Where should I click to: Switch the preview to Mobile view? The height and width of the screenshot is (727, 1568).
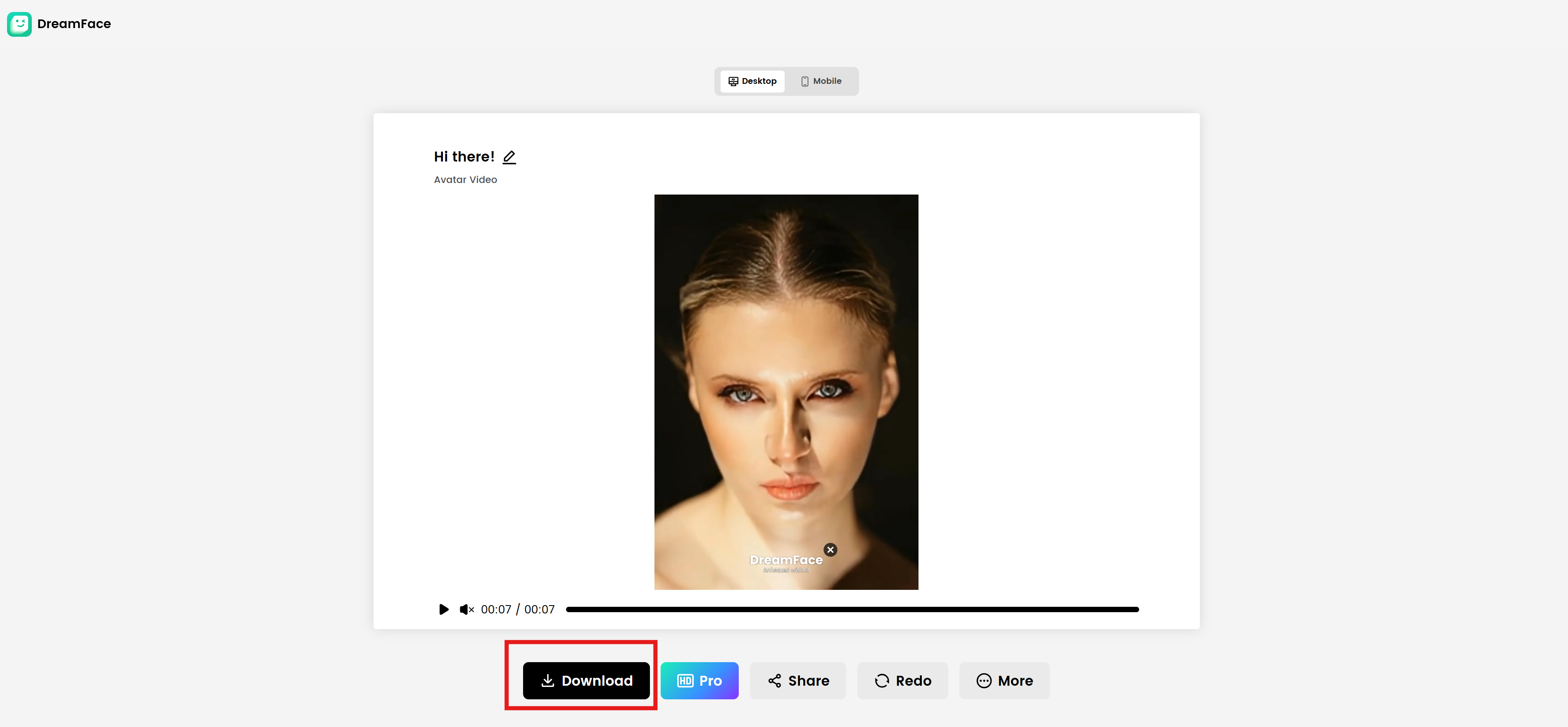pos(821,81)
